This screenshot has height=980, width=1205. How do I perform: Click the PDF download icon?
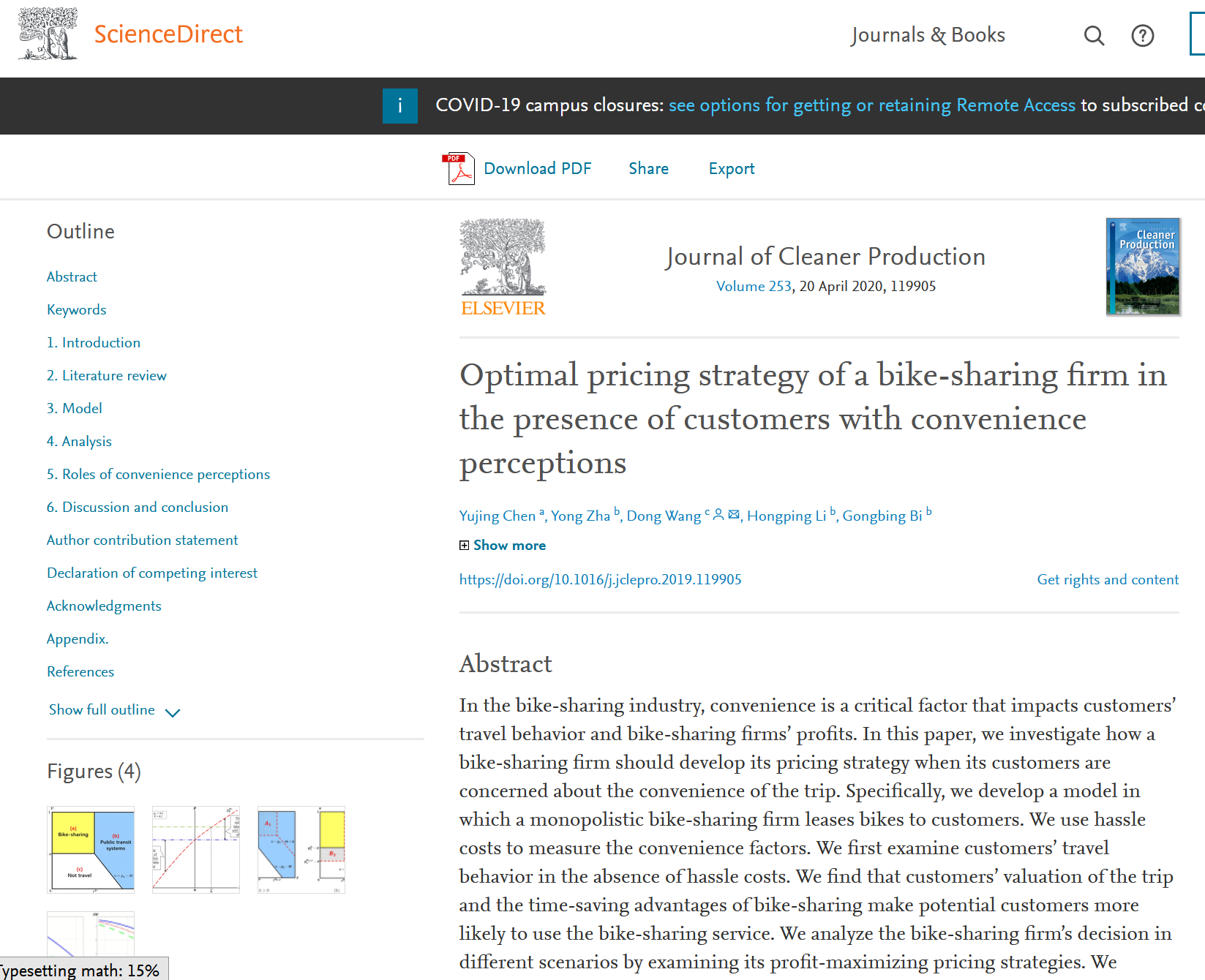click(x=460, y=169)
